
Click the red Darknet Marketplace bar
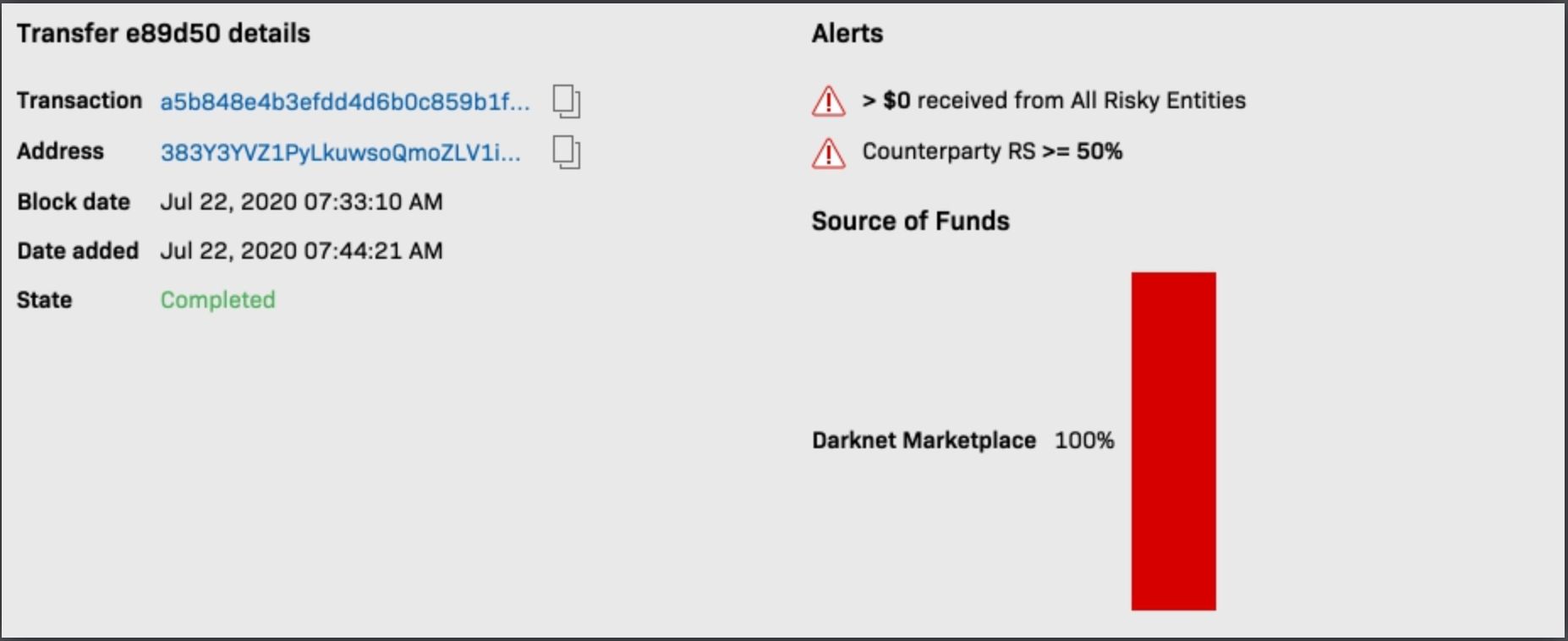click(x=1173, y=441)
